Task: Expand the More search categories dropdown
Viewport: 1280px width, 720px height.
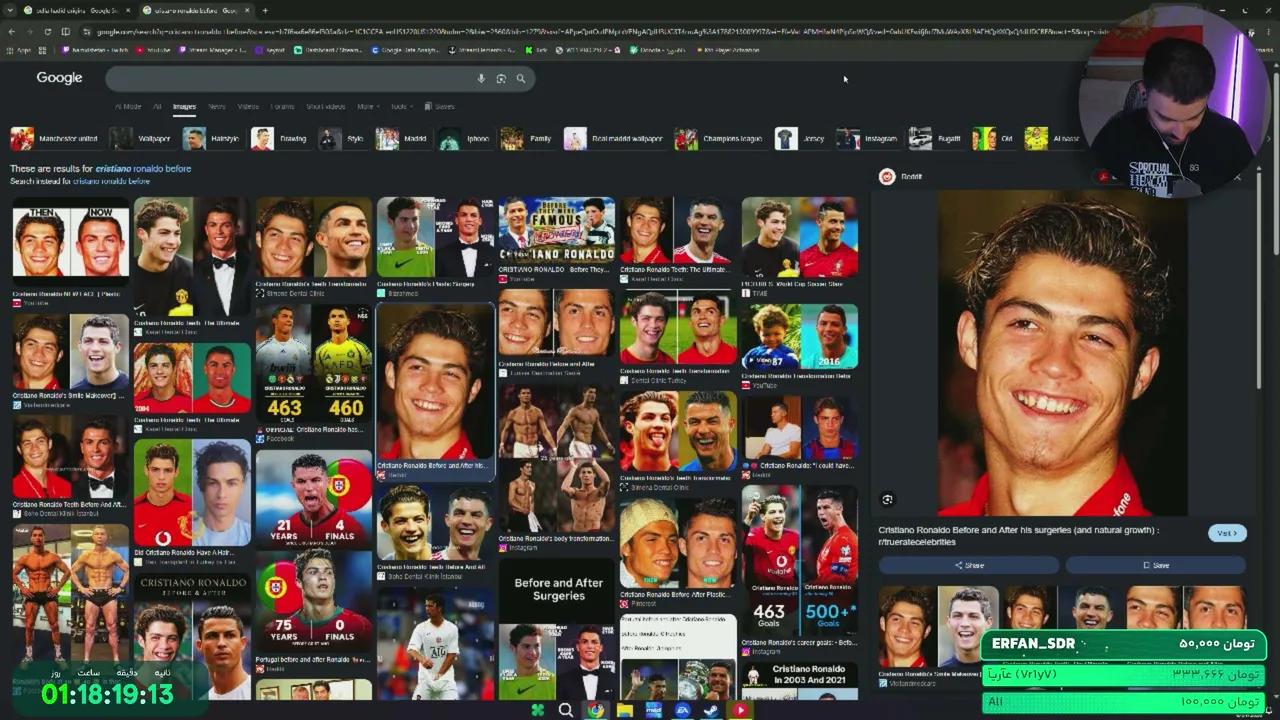Action: 367,106
